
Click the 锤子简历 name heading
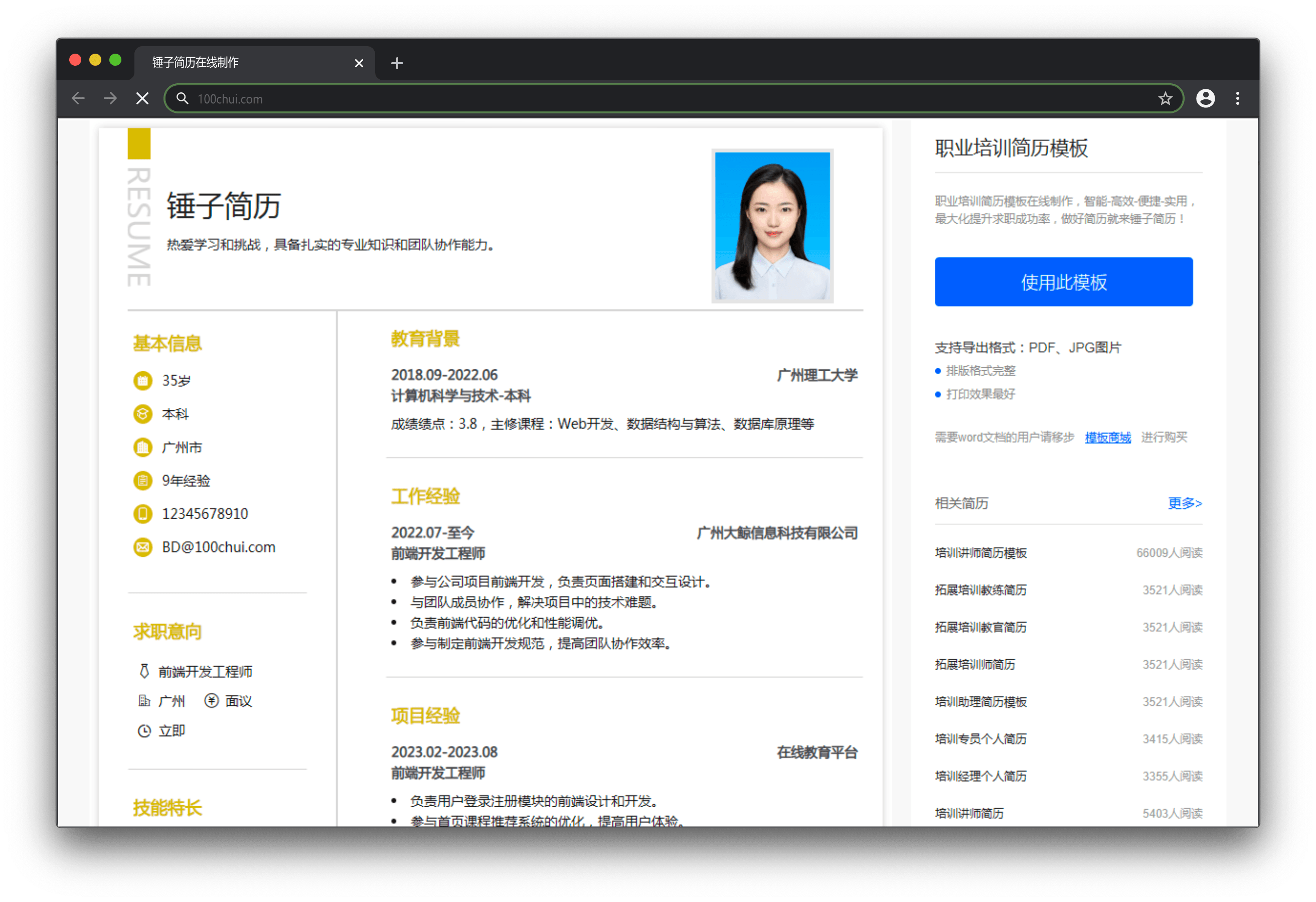pyautogui.click(x=224, y=205)
